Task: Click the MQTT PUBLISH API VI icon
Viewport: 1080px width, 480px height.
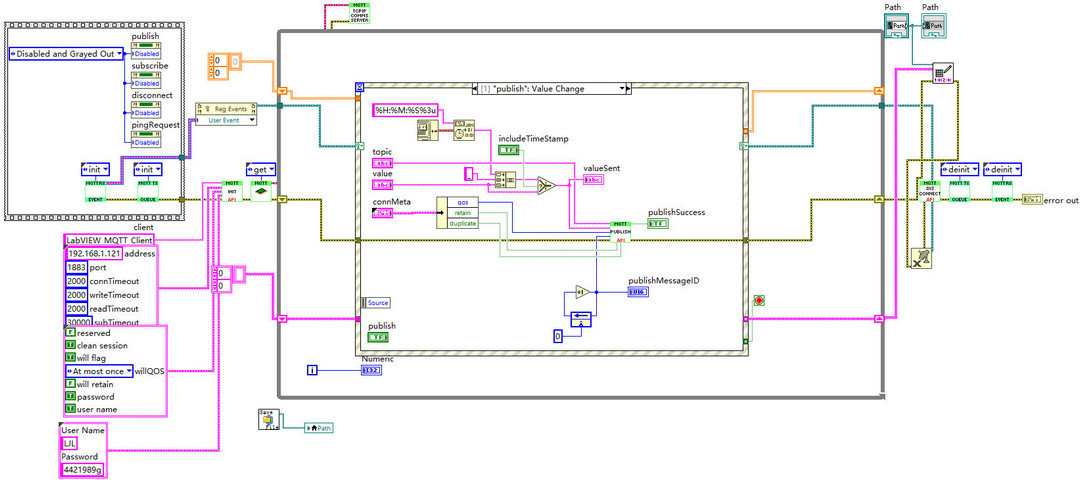Action: click(x=621, y=232)
